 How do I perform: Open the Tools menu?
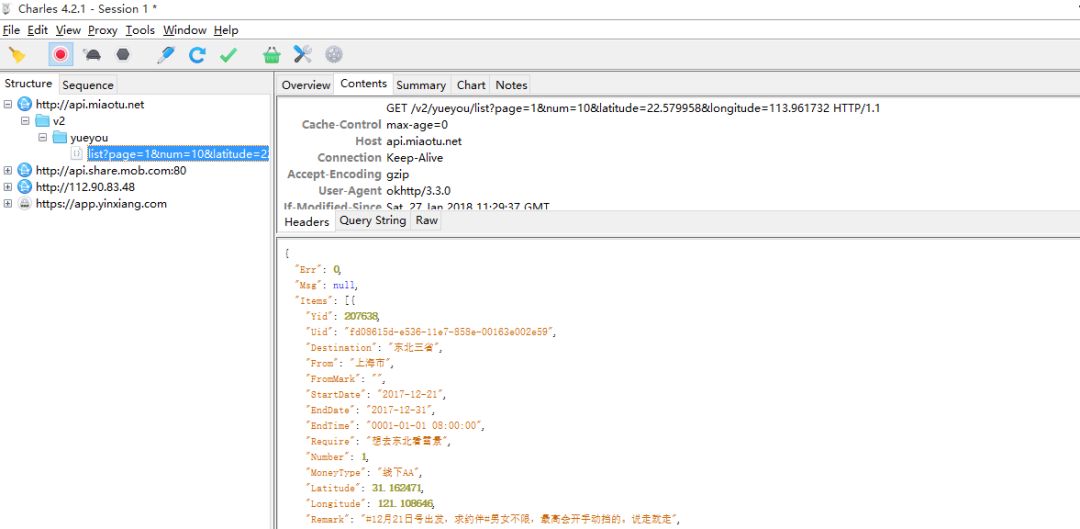[140, 30]
